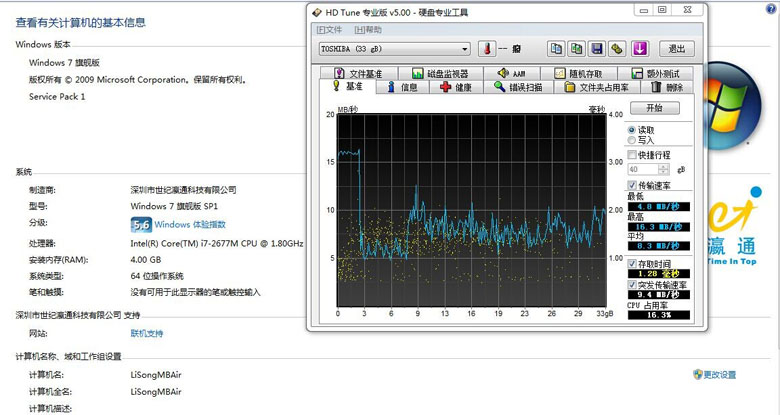
Task: Maximize the HD Tune window
Action: click(662, 9)
